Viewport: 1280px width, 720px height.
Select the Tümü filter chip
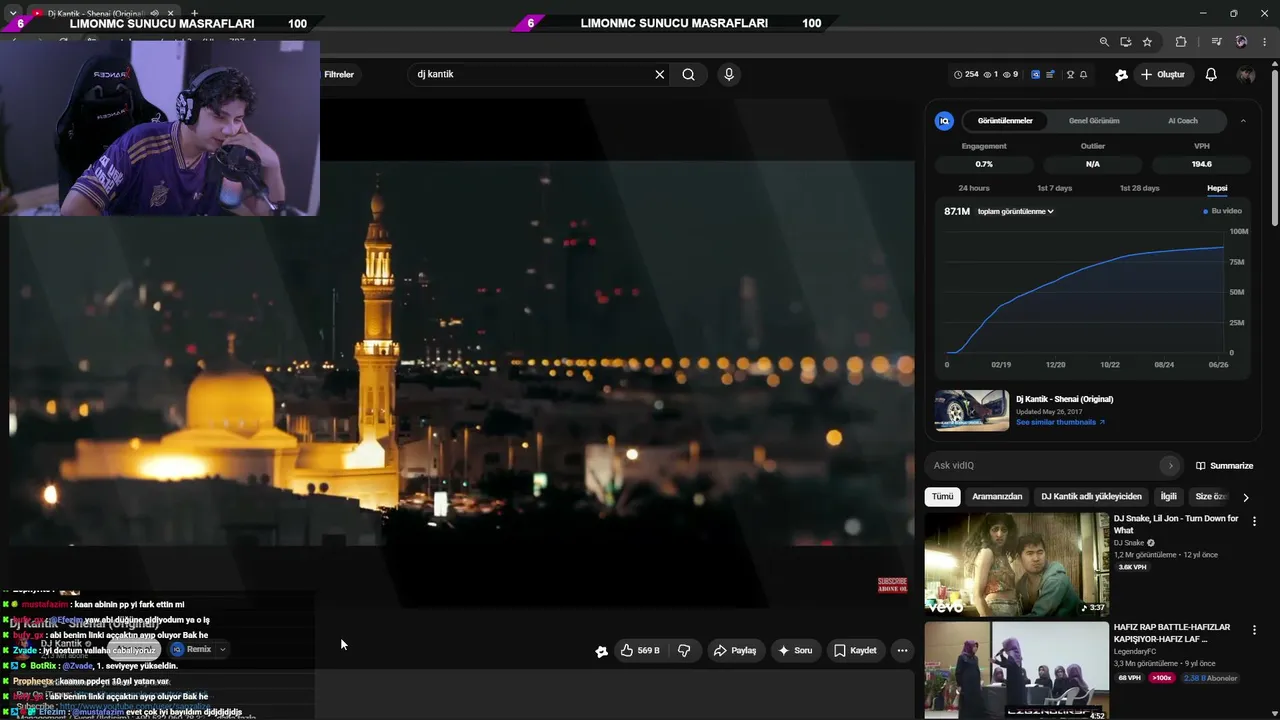[x=943, y=496]
